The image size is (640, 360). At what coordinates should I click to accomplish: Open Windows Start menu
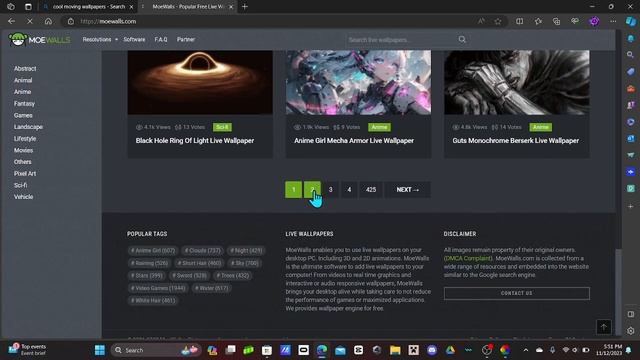pos(100,350)
